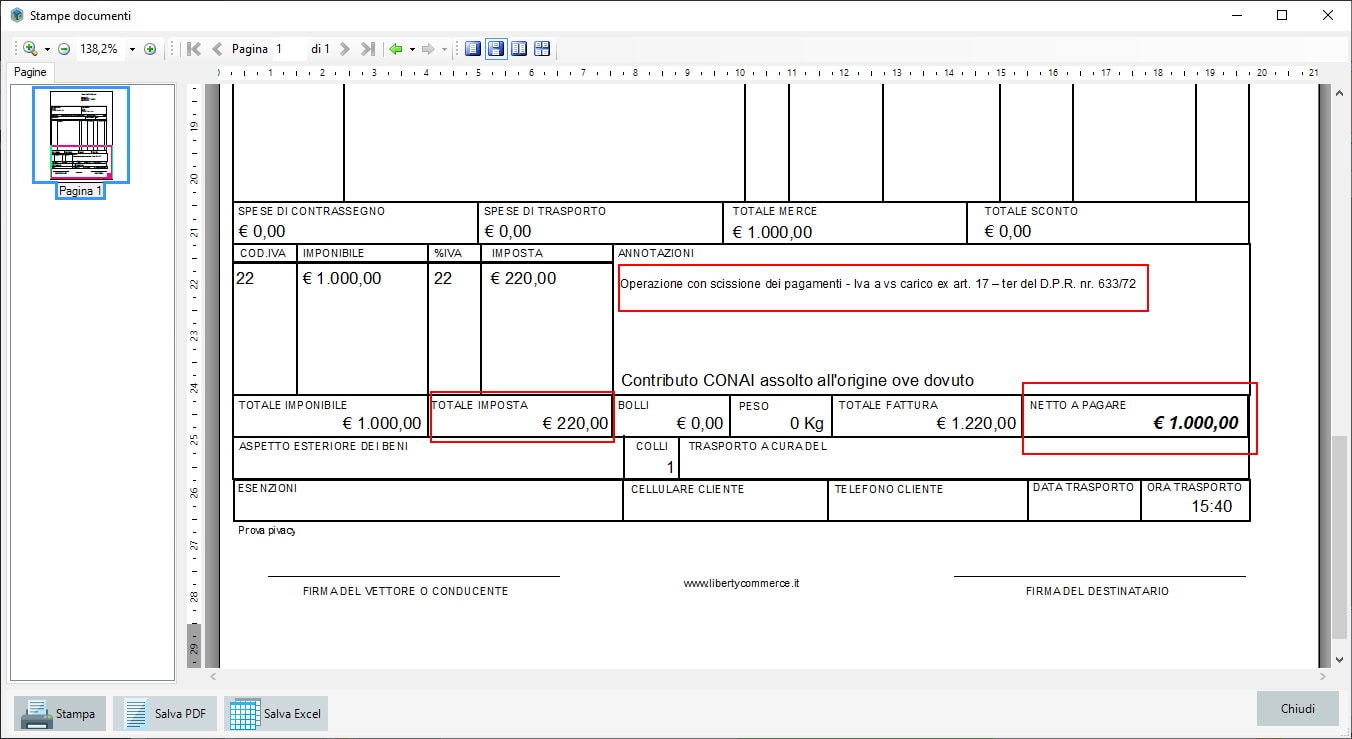Screen dimensions: 1352x739
Task: Click the Stampe documenti title bar icon
Action: coord(16,16)
